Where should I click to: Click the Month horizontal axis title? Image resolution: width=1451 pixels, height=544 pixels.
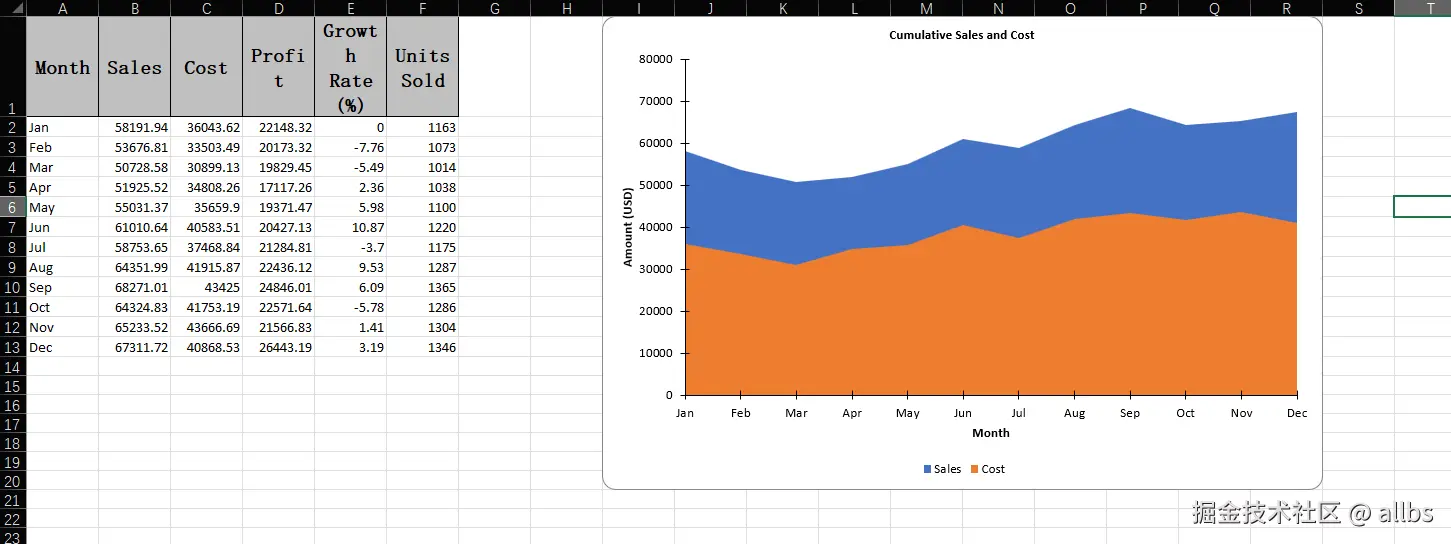click(990, 433)
